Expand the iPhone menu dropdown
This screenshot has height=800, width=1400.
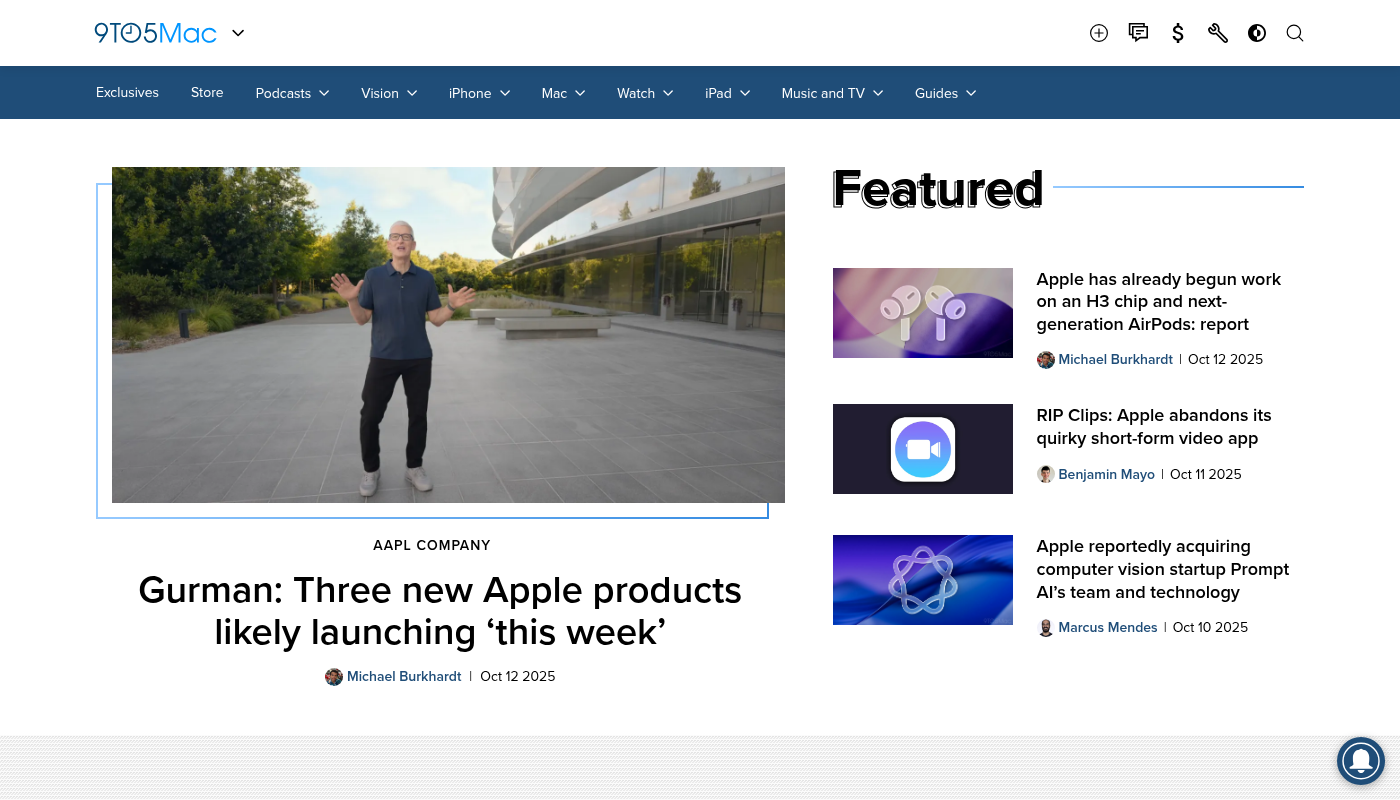pos(479,93)
